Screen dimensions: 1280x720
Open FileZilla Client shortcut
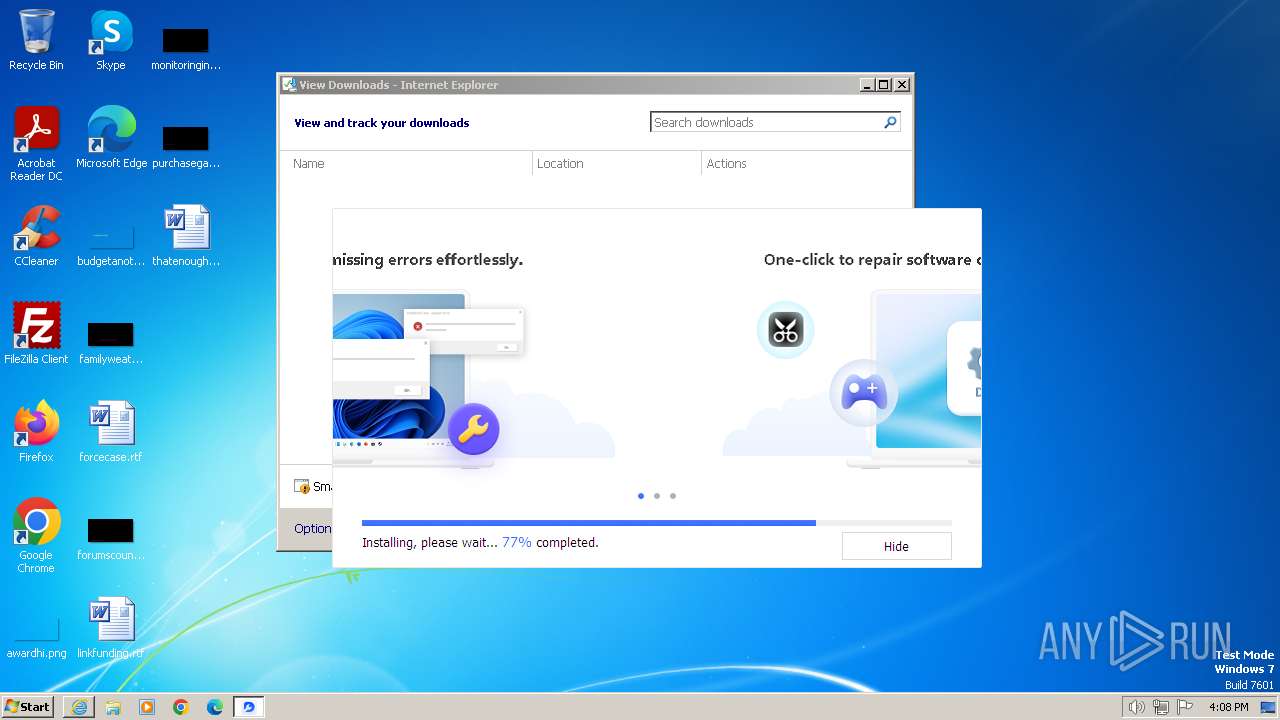[x=36, y=333]
